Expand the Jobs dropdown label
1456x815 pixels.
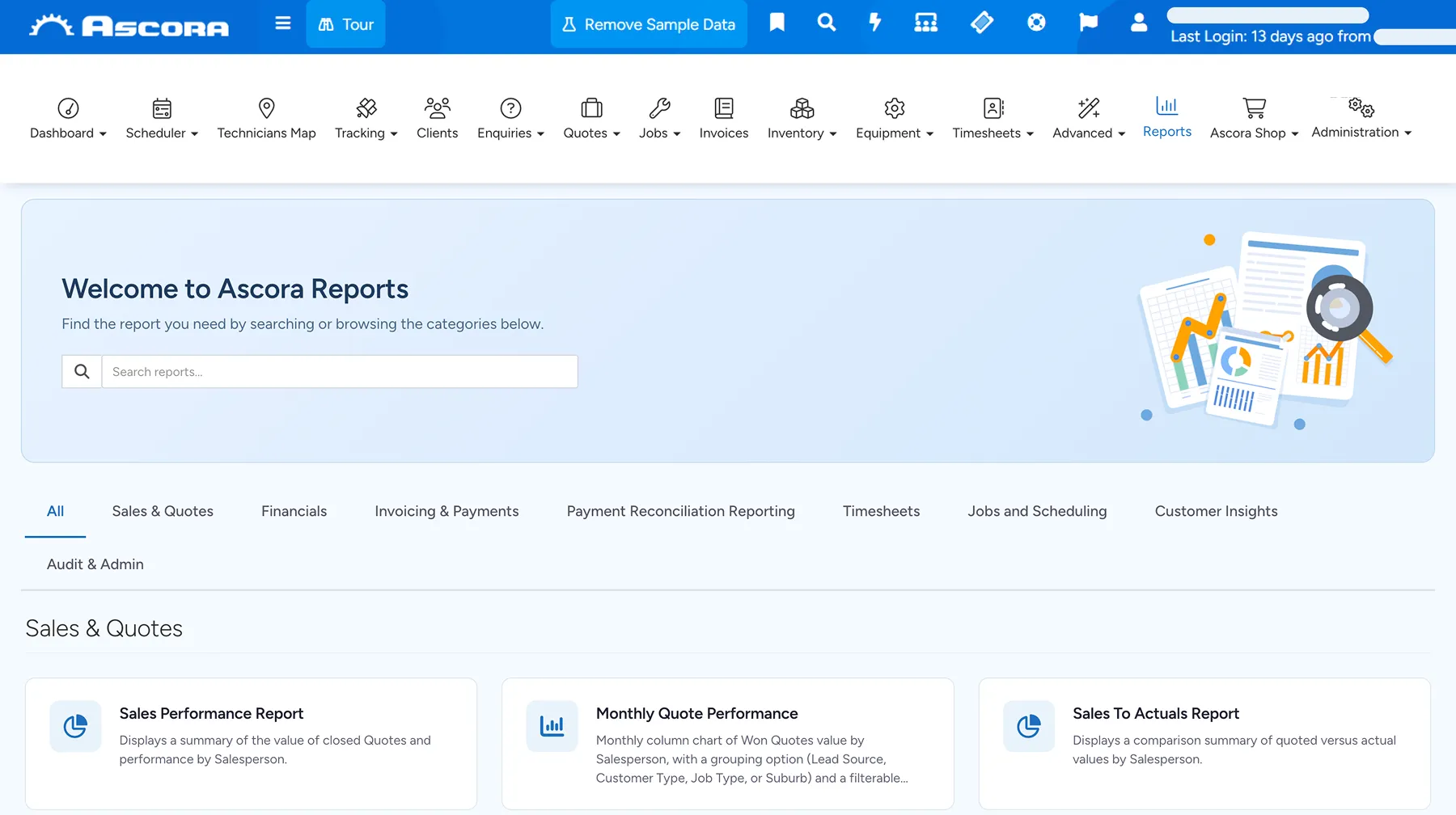tap(659, 133)
